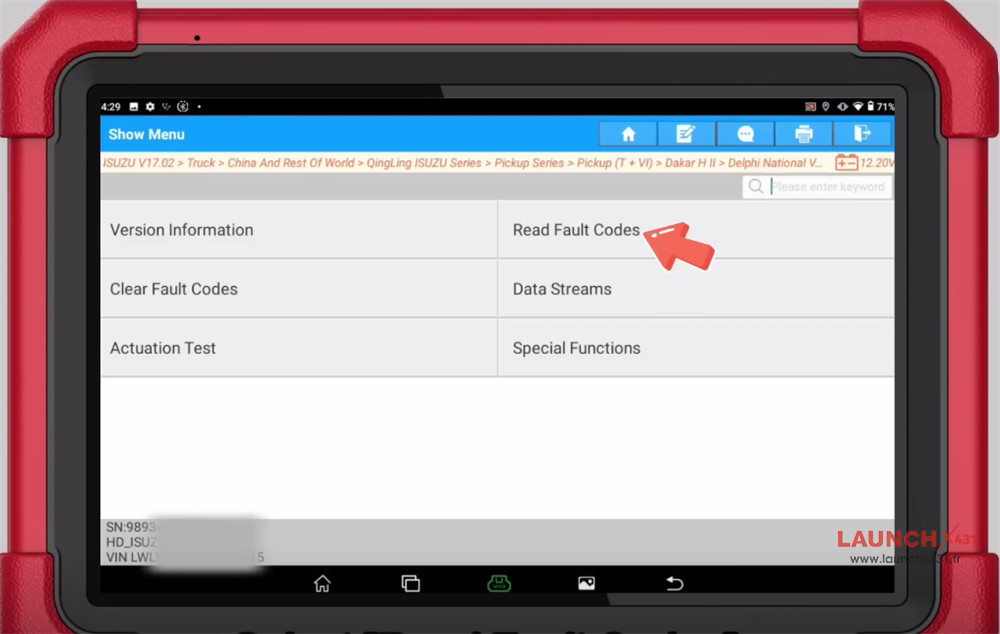Click the settings gear in the status bar
The height and width of the screenshot is (634, 1000).
pos(150,107)
